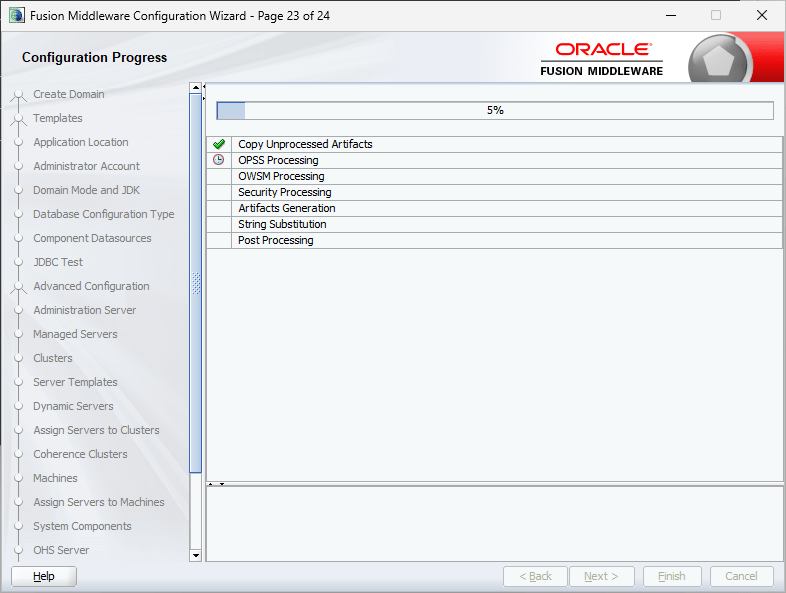This screenshot has height=593, width=786.
Task: Click the sidebar vertical scrollbar thumb
Action: (196, 283)
